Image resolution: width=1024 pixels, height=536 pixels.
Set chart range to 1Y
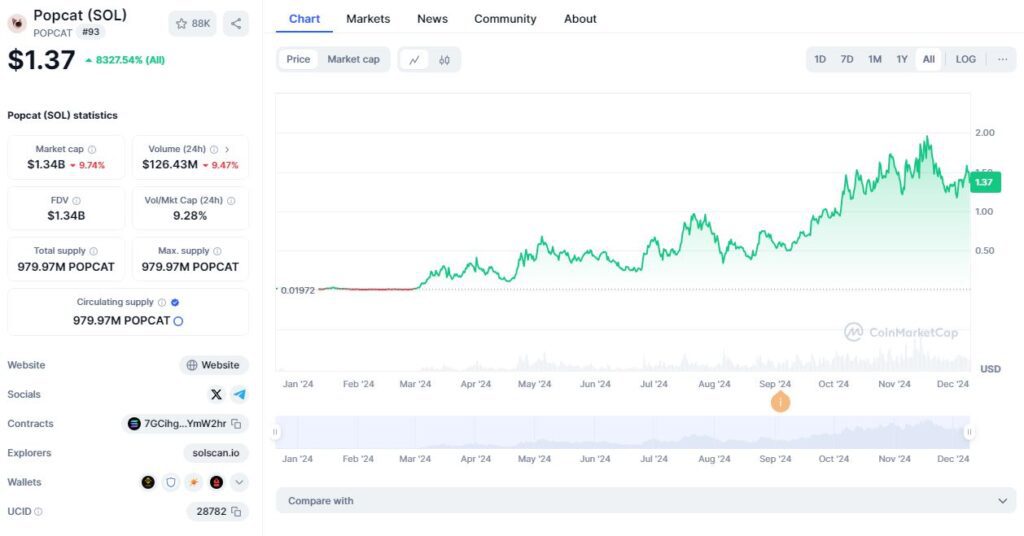point(902,59)
